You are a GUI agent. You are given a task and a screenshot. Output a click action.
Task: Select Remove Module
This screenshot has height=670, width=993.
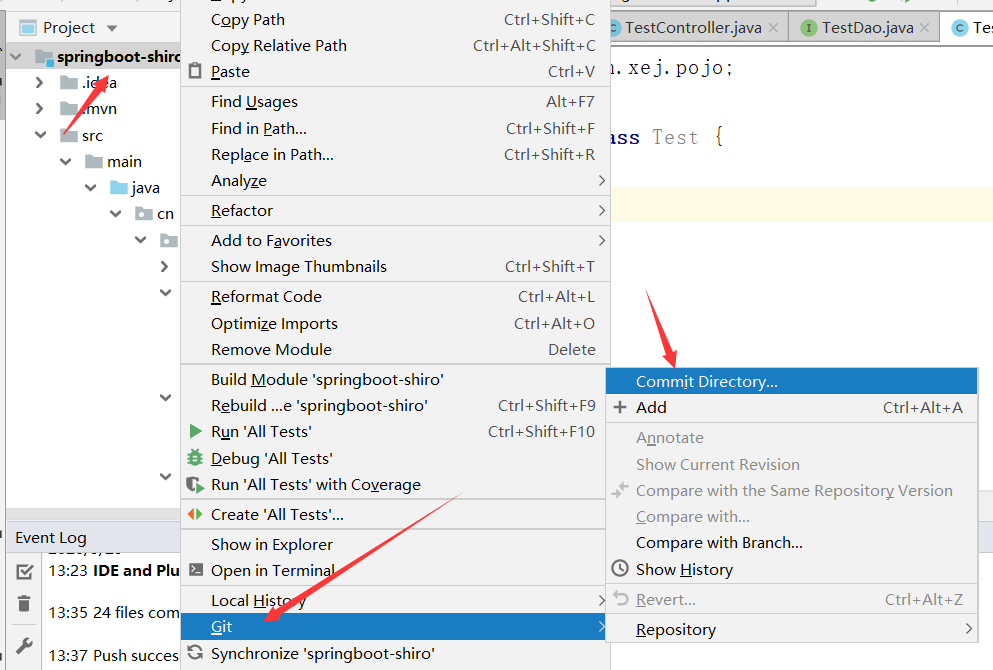click(395, 350)
